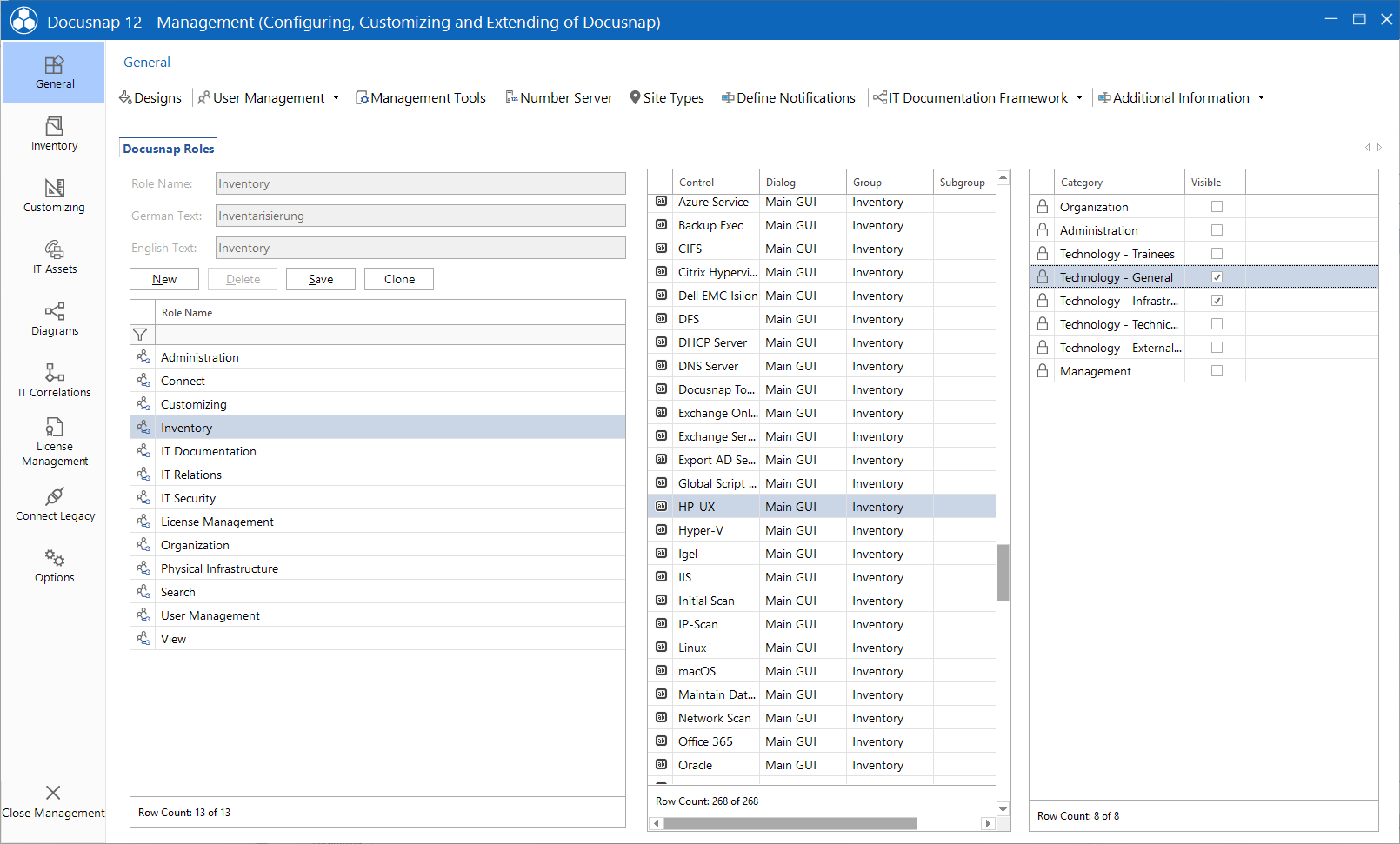
Task: Click the Delete role button
Action: tap(243, 279)
